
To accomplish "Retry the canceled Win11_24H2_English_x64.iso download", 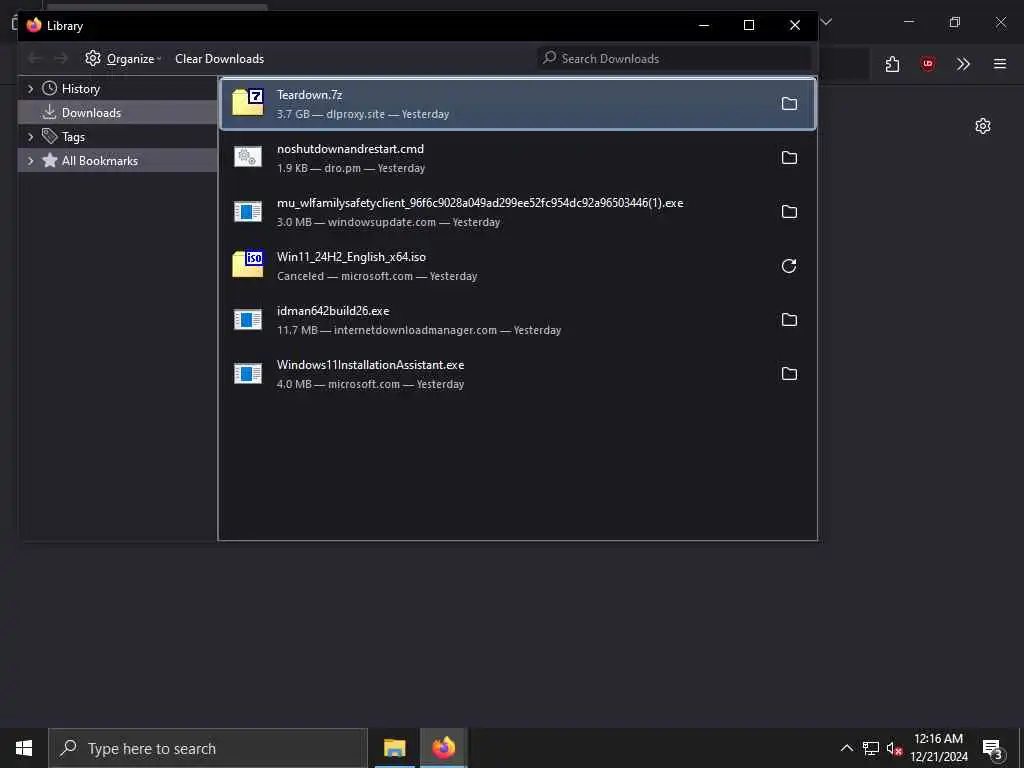I will click(789, 266).
